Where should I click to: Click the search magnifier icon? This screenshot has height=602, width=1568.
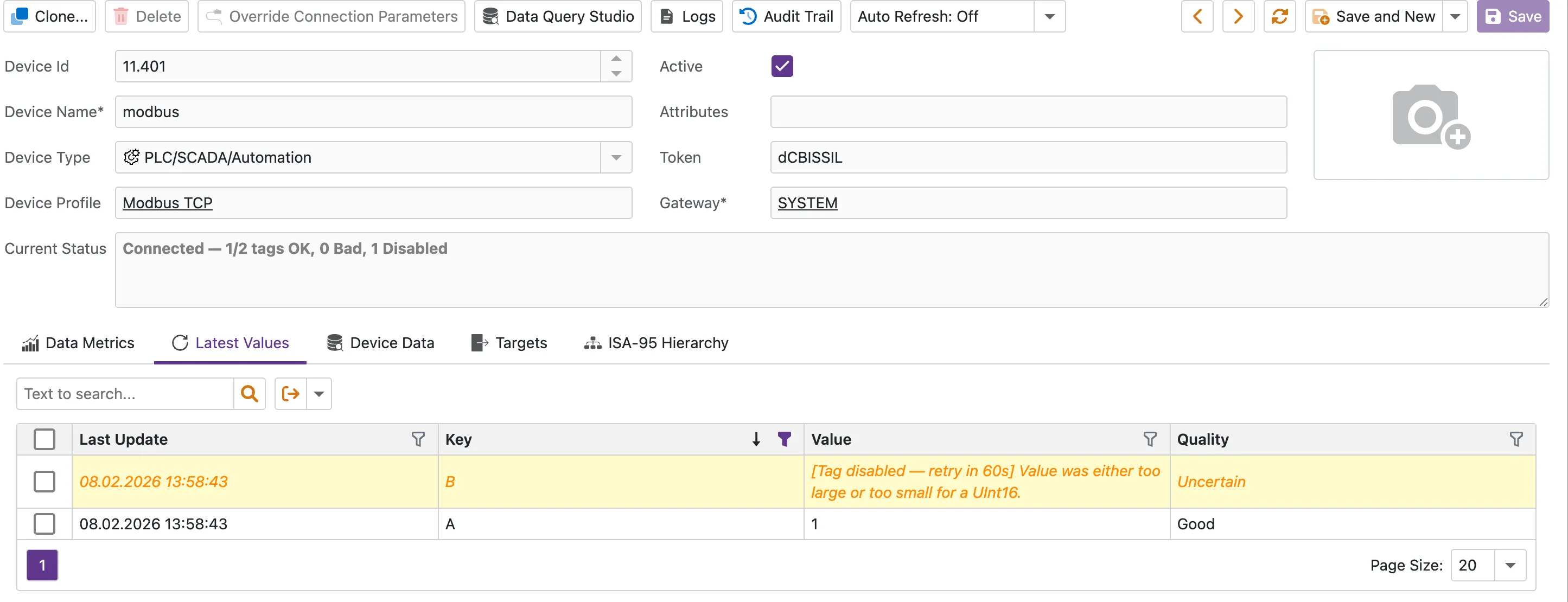click(x=250, y=394)
